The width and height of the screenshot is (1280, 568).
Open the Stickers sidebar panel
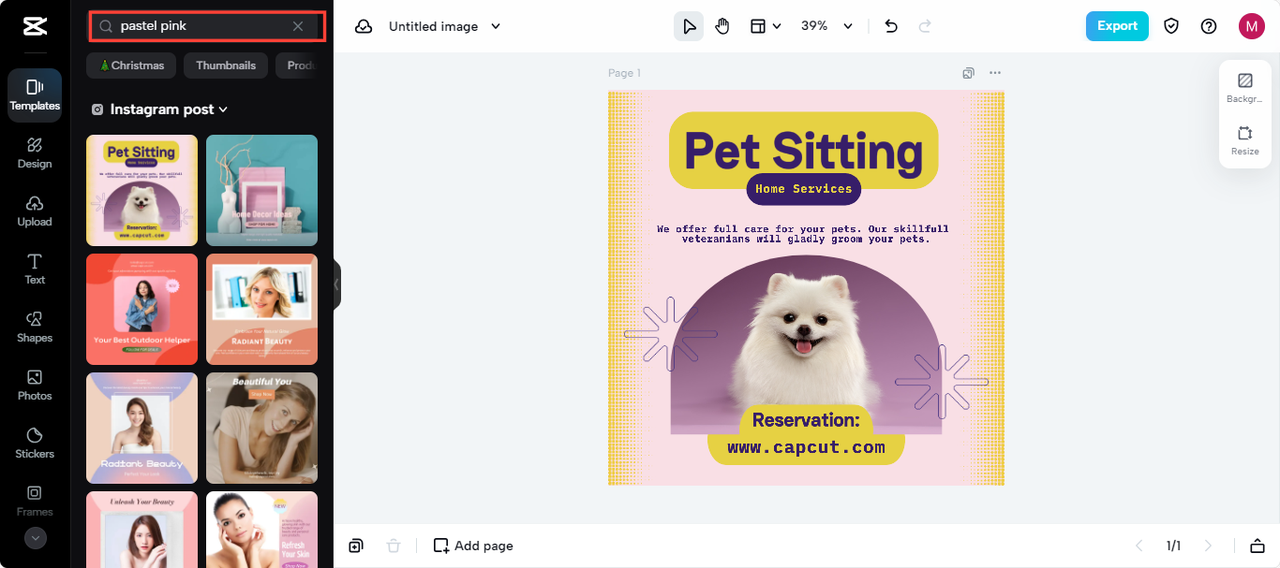tap(35, 443)
